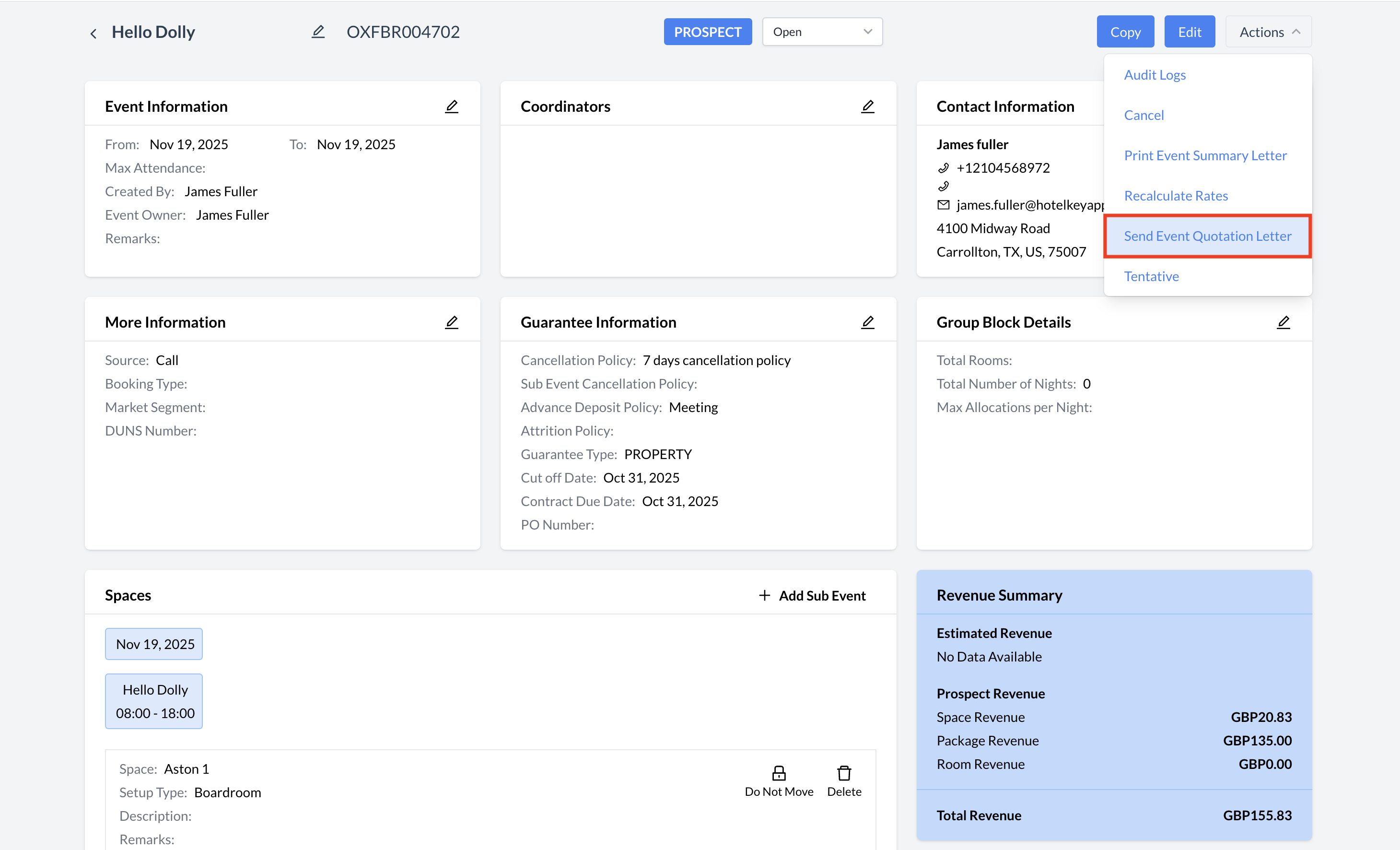Image resolution: width=1400 pixels, height=850 pixels.
Task: Edit Guarantee Information pencil icon
Action: (x=868, y=322)
